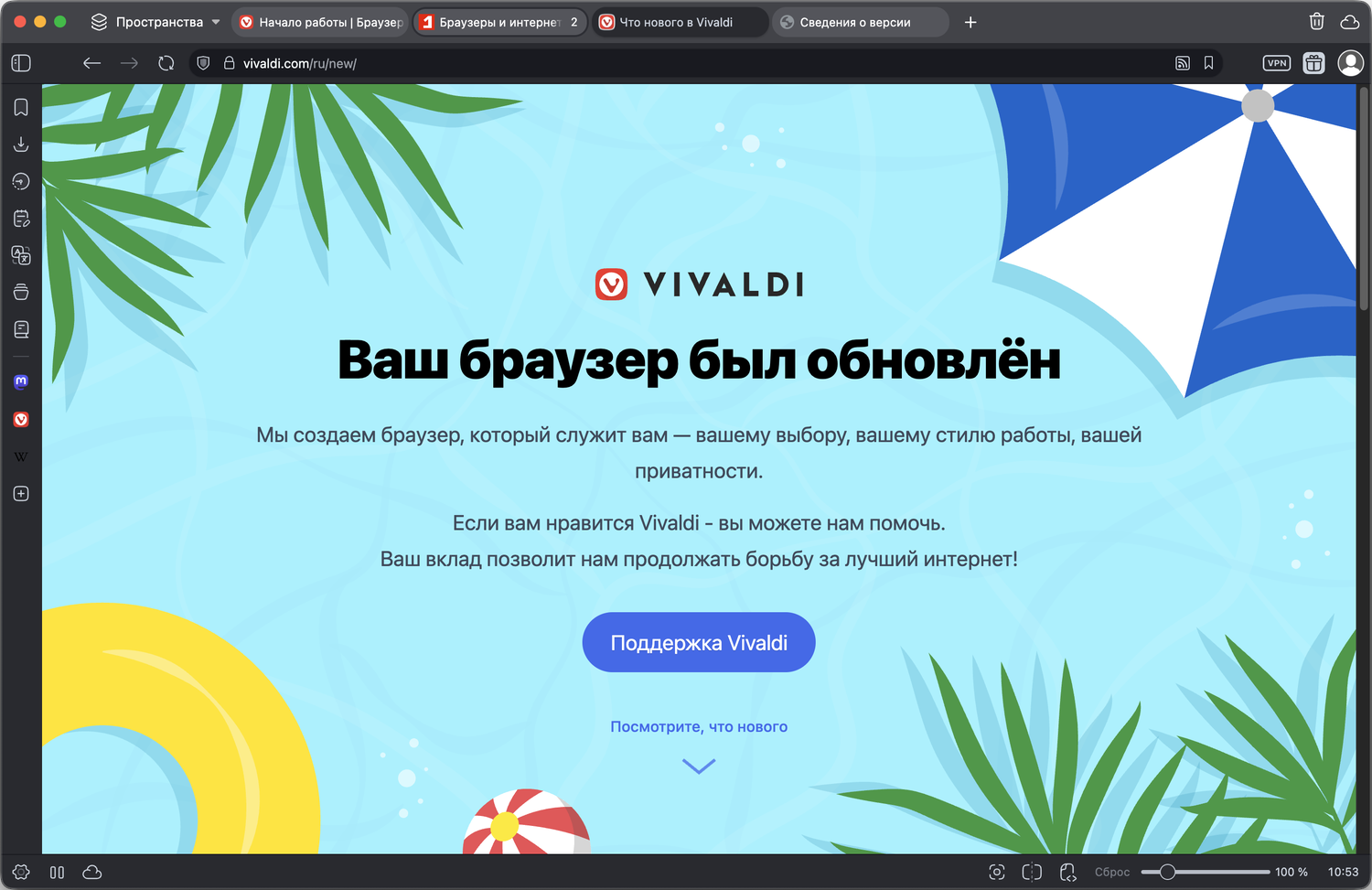The image size is (1372, 890).
Task: Toggle the side panel visibility
Action: click(21, 63)
